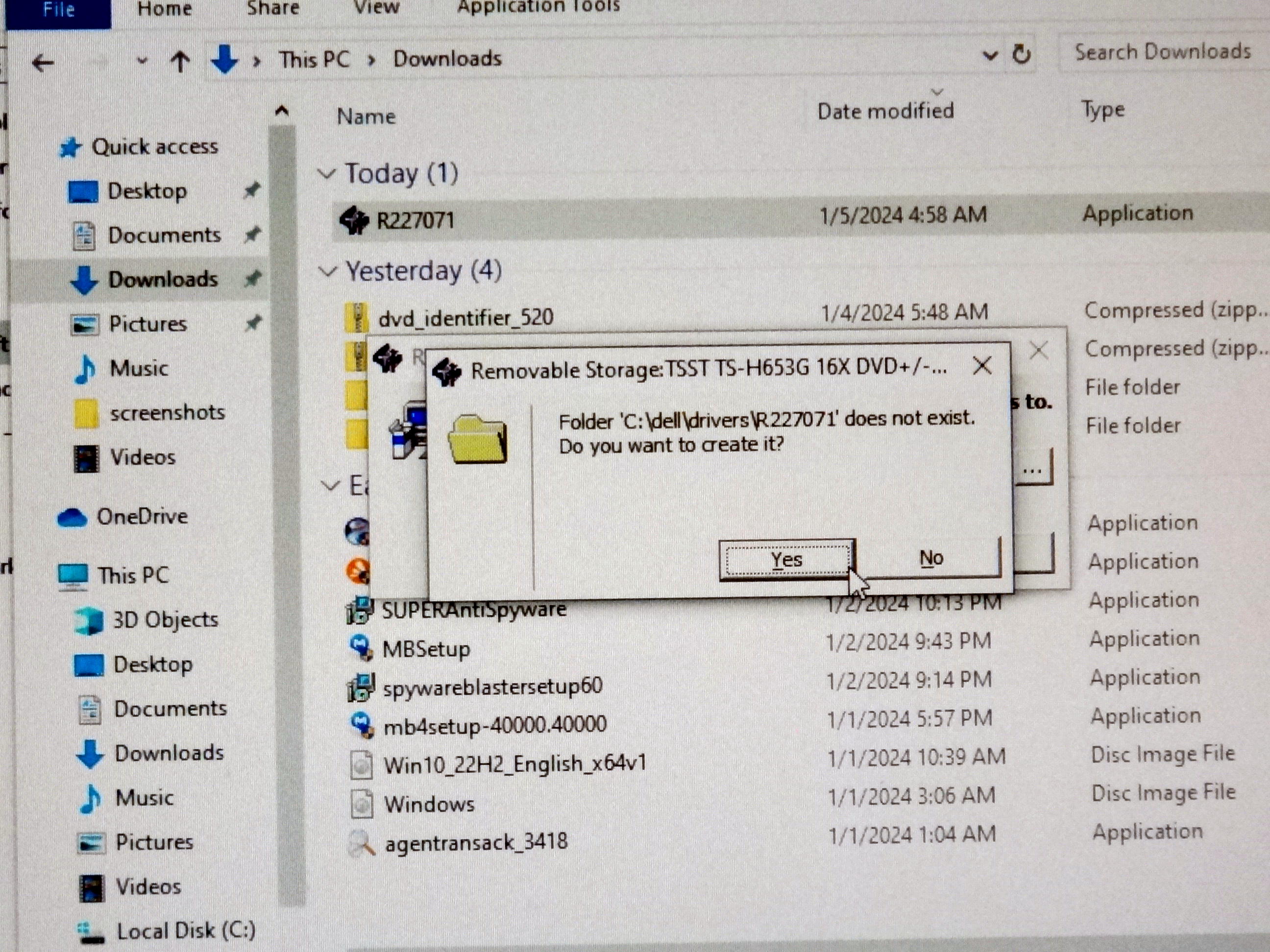Sort by the Type column header
This screenshot has height=952, width=1270.
click(x=1102, y=110)
